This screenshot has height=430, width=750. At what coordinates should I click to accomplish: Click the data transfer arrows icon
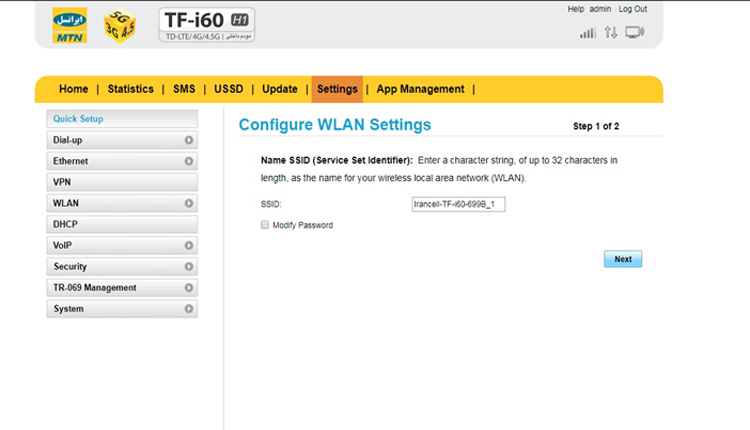611,33
